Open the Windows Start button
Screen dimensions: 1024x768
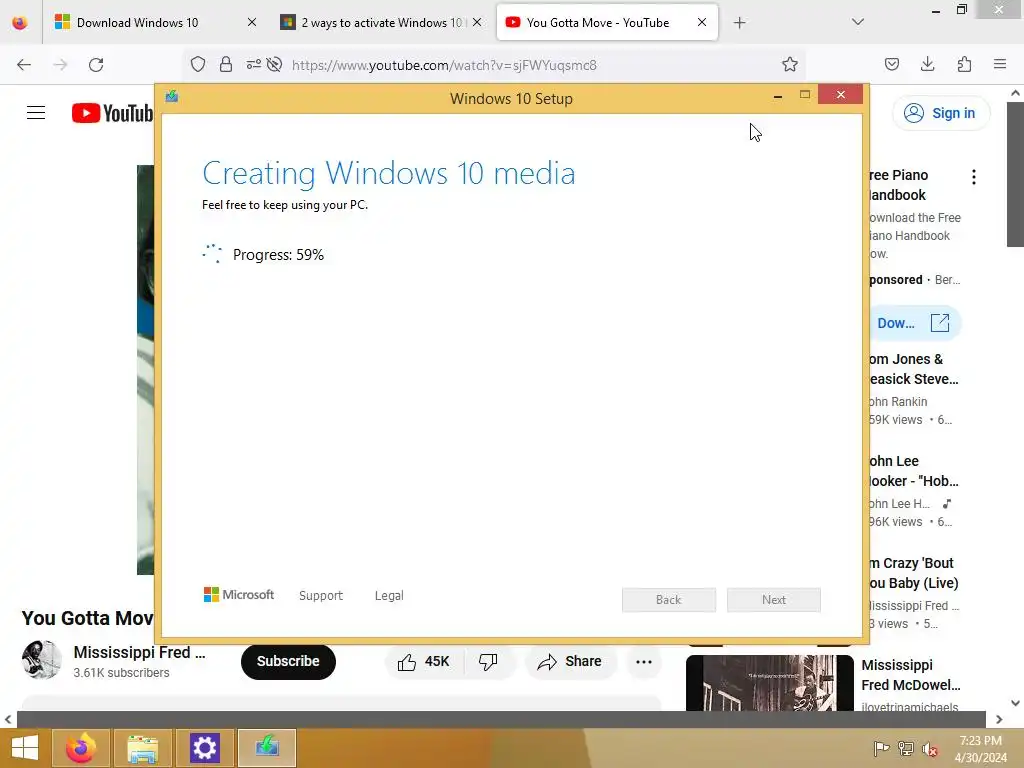(25, 748)
